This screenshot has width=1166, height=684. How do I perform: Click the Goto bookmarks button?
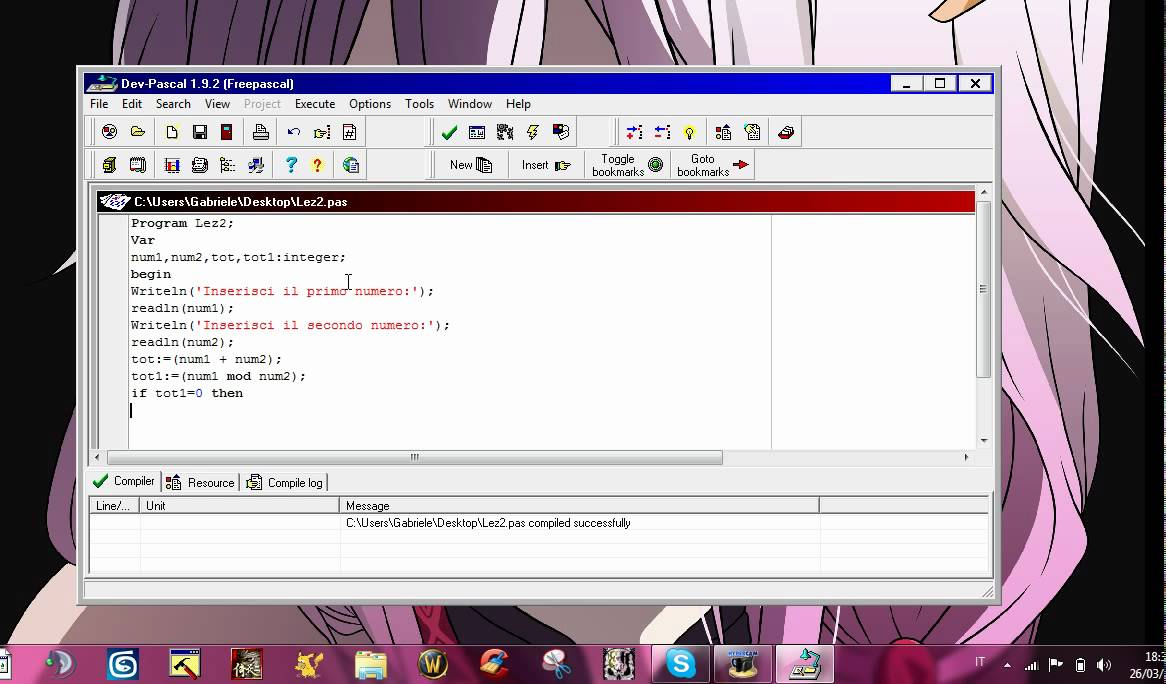click(712, 165)
